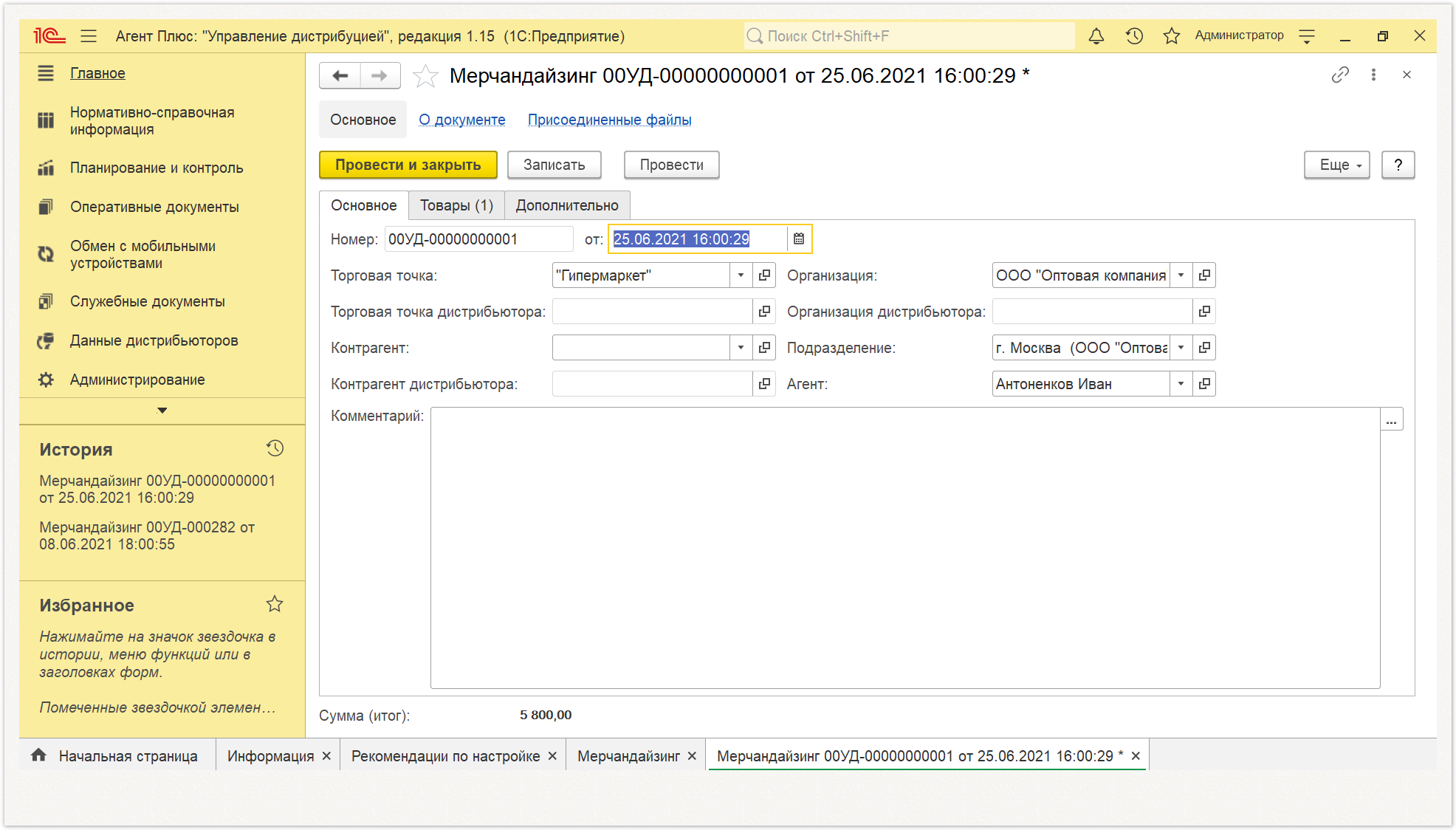The width and height of the screenshot is (1456, 830).
Task: Expand the Контрагент dropdown
Action: (x=741, y=347)
